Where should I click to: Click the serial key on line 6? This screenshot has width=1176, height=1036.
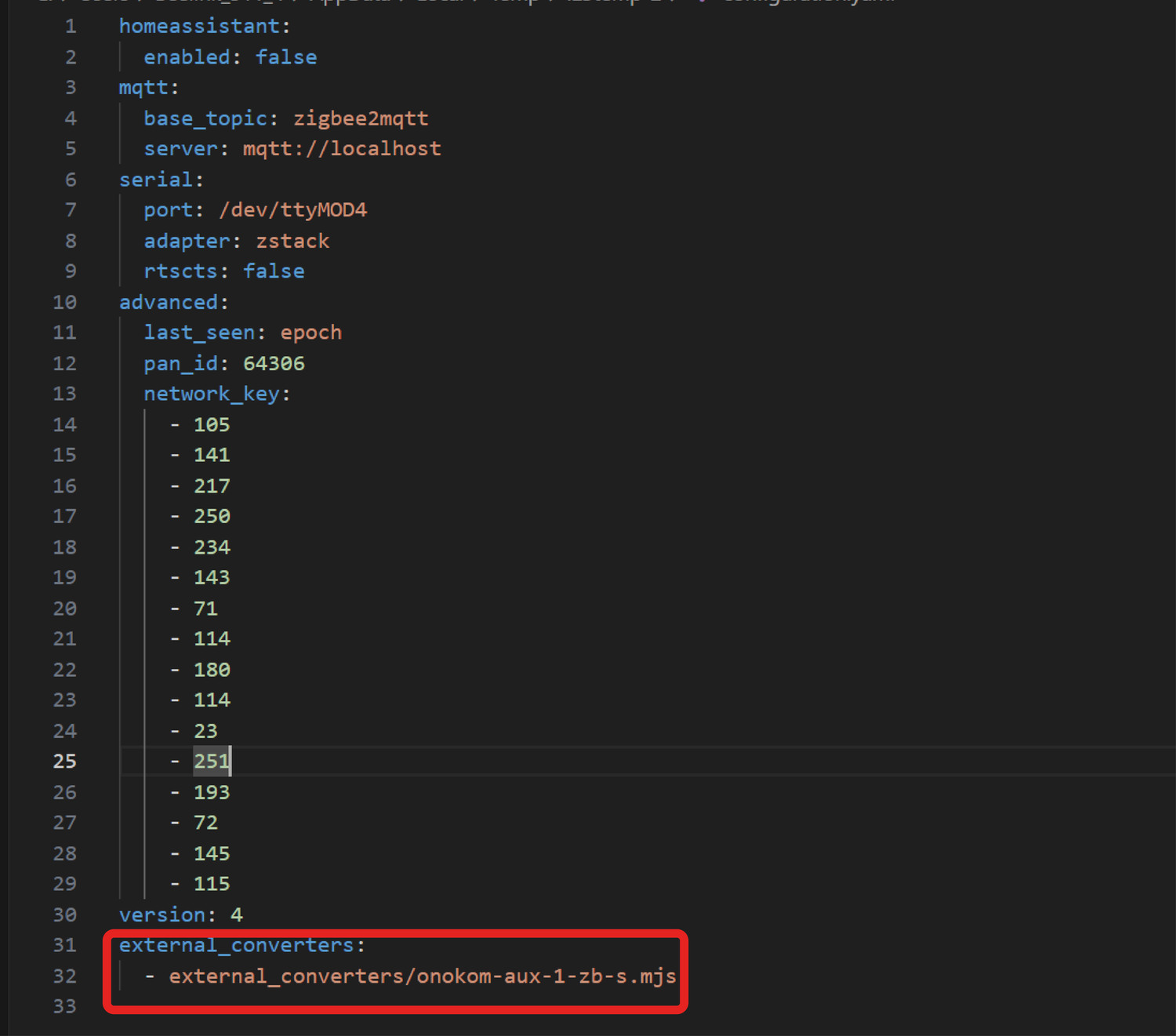click(156, 180)
